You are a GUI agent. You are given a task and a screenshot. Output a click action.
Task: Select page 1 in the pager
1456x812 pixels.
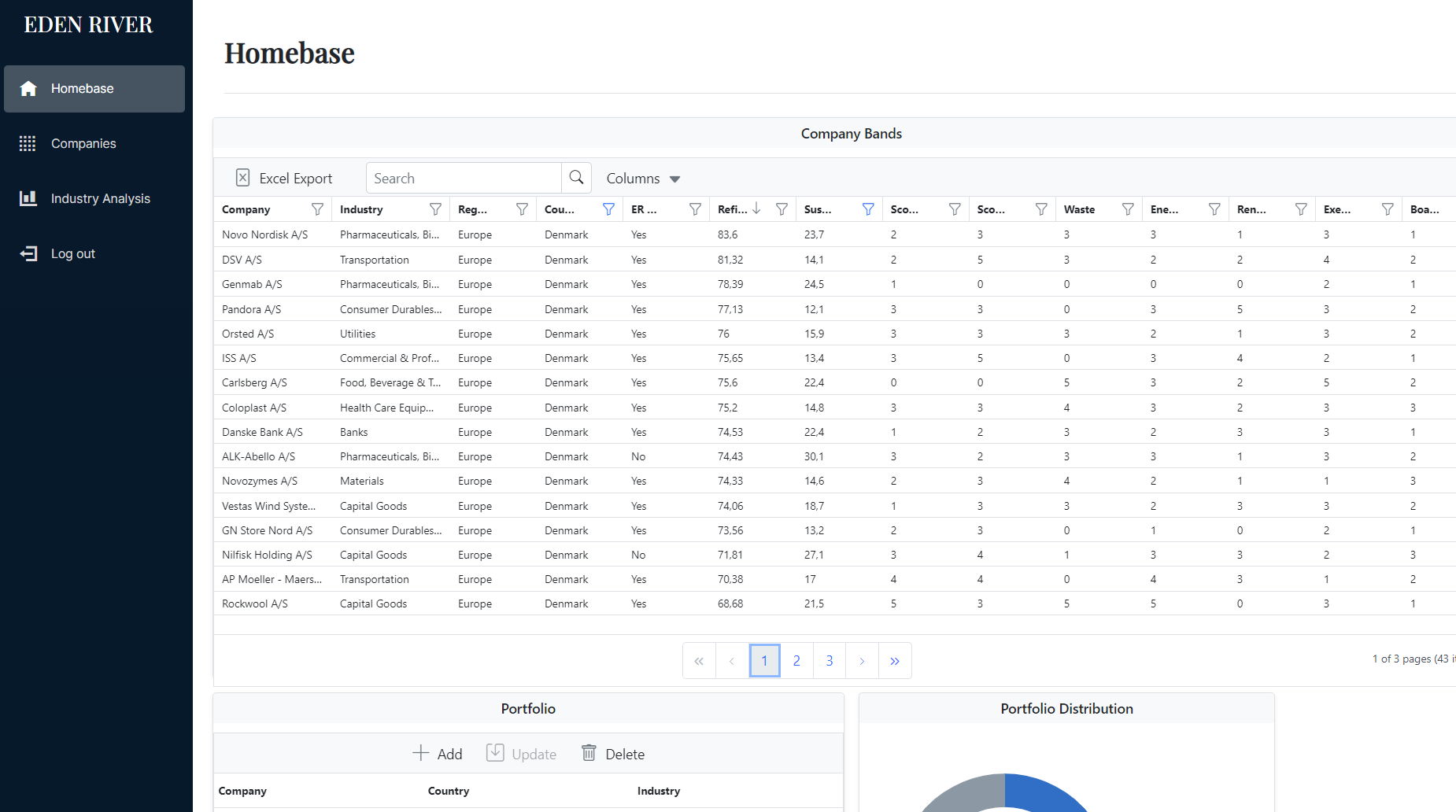coord(764,661)
